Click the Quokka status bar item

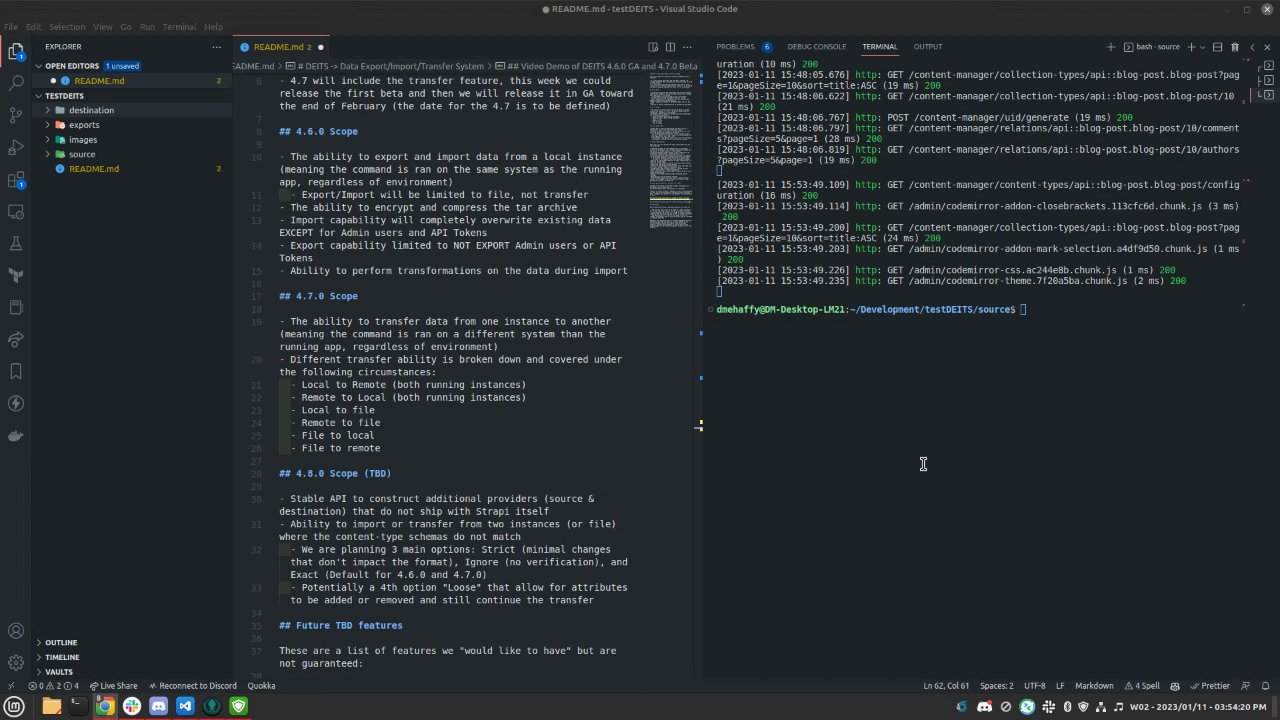[x=261, y=686]
